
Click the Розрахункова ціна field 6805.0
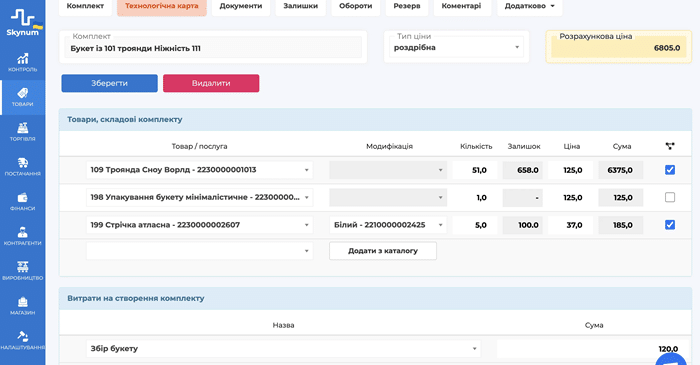(618, 48)
